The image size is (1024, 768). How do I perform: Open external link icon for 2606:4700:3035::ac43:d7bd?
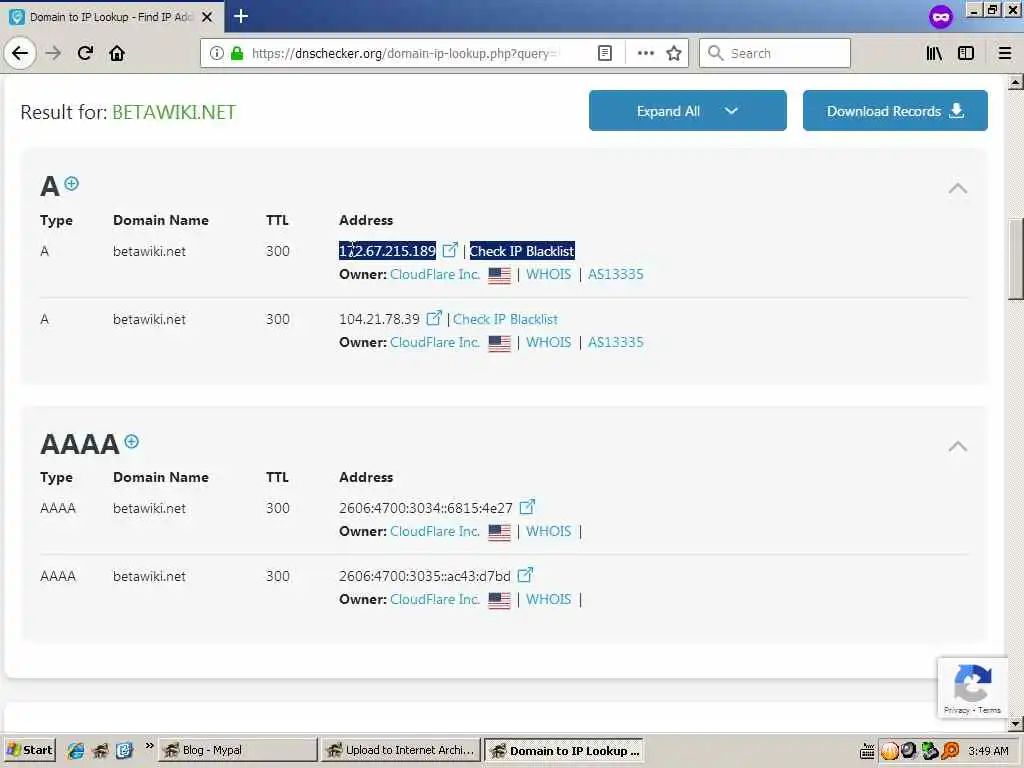pyautogui.click(x=525, y=575)
